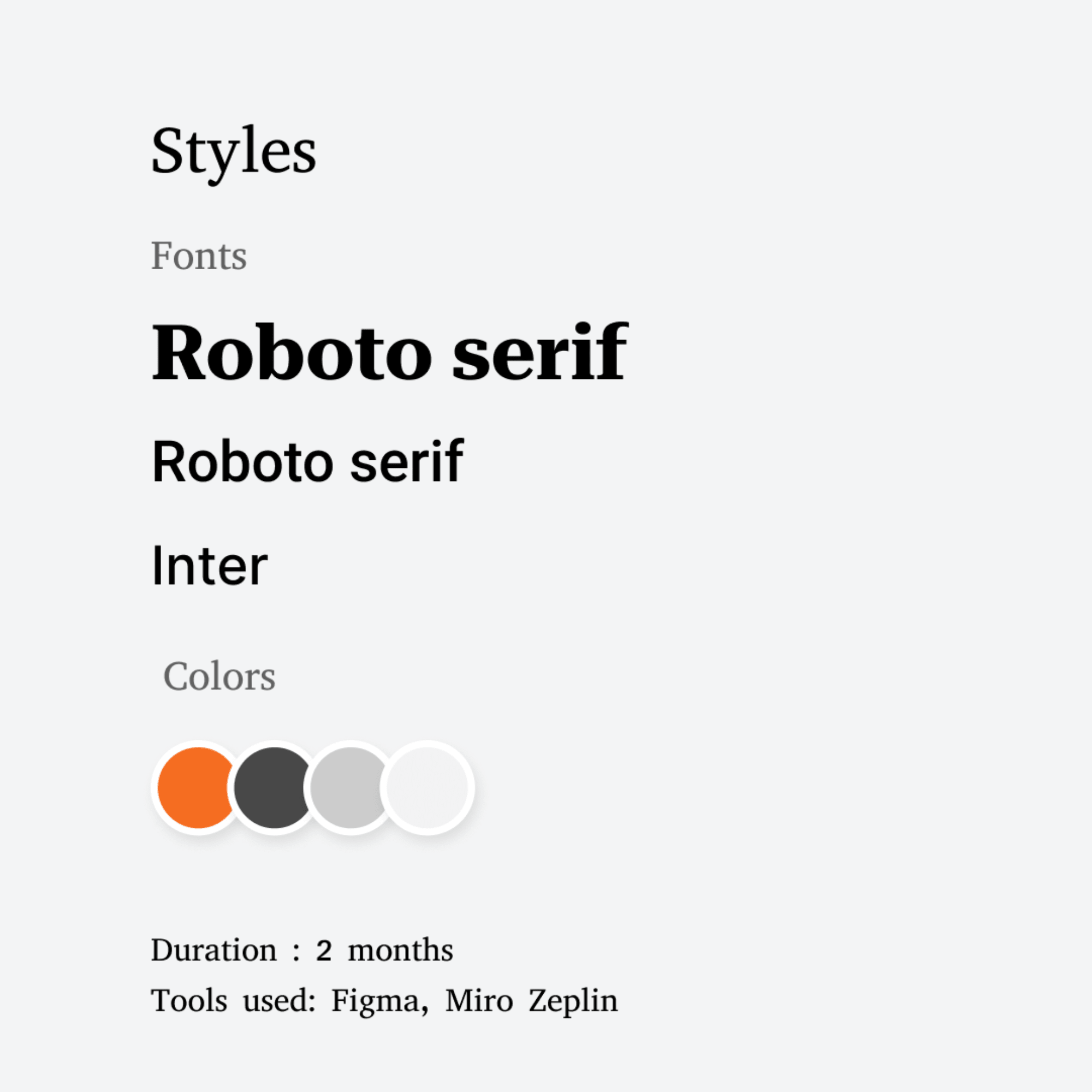
Task: Click the word Roboto in the bold sample
Action: point(292,352)
